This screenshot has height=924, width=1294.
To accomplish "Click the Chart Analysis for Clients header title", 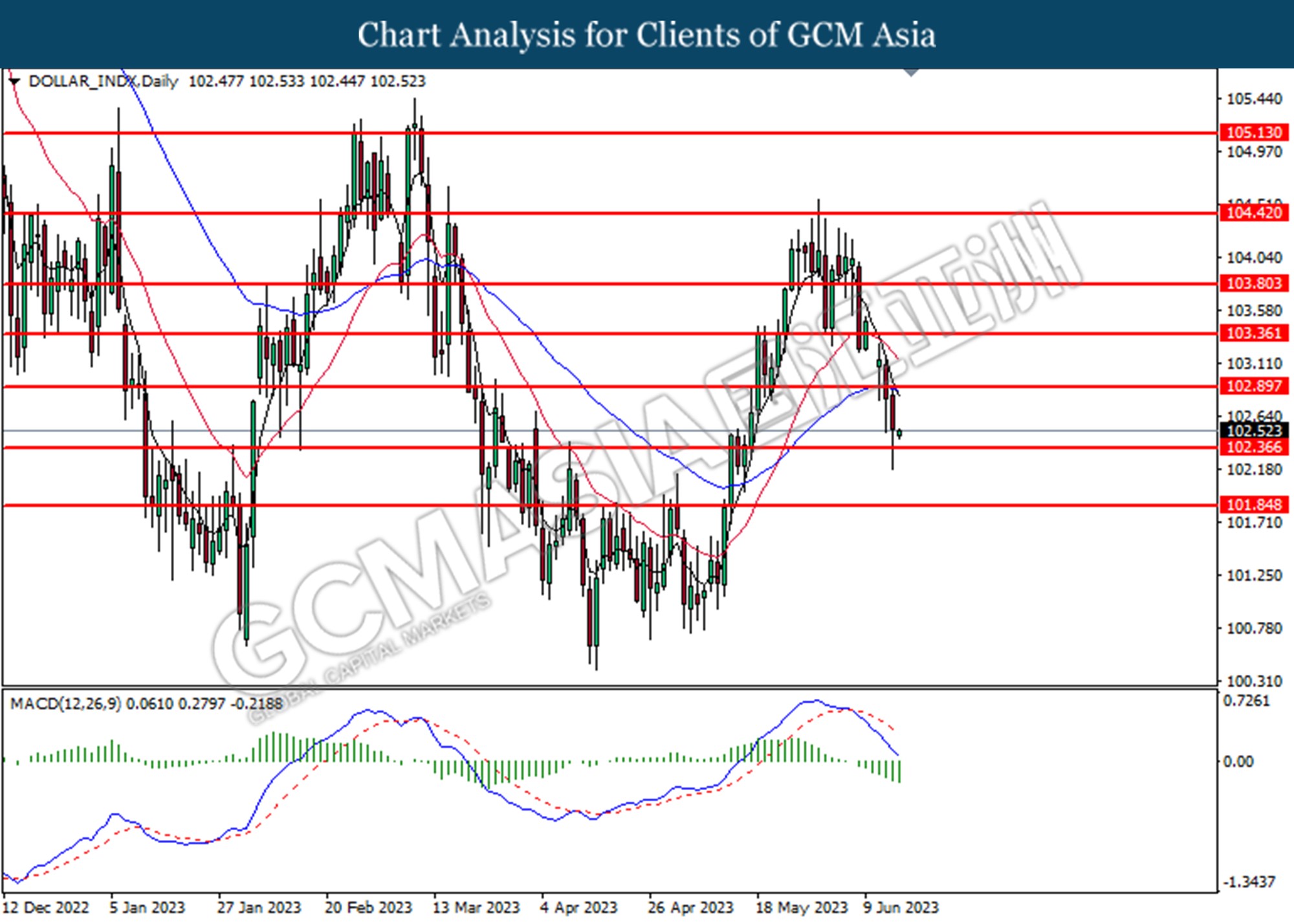I will (x=647, y=35).
